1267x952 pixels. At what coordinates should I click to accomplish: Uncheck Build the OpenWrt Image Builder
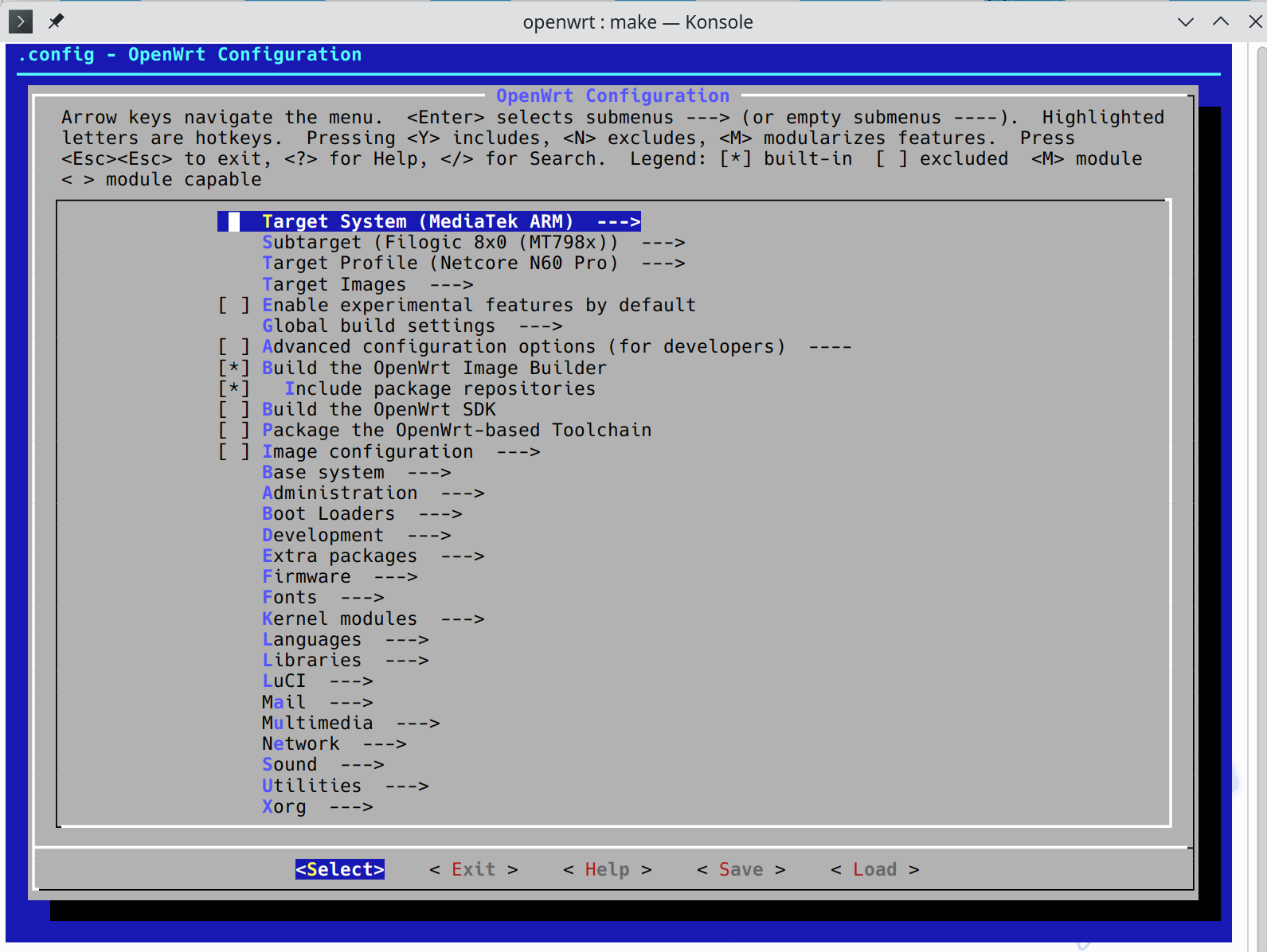point(234,368)
